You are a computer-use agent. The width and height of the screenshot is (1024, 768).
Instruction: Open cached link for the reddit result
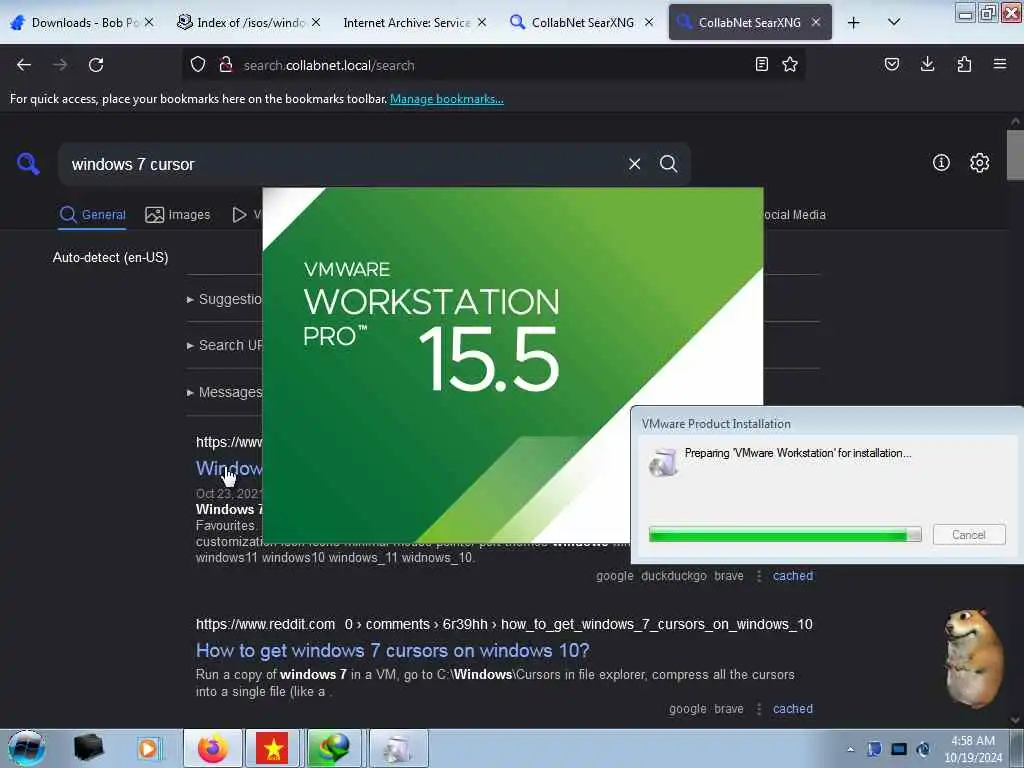tap(793, 709)
